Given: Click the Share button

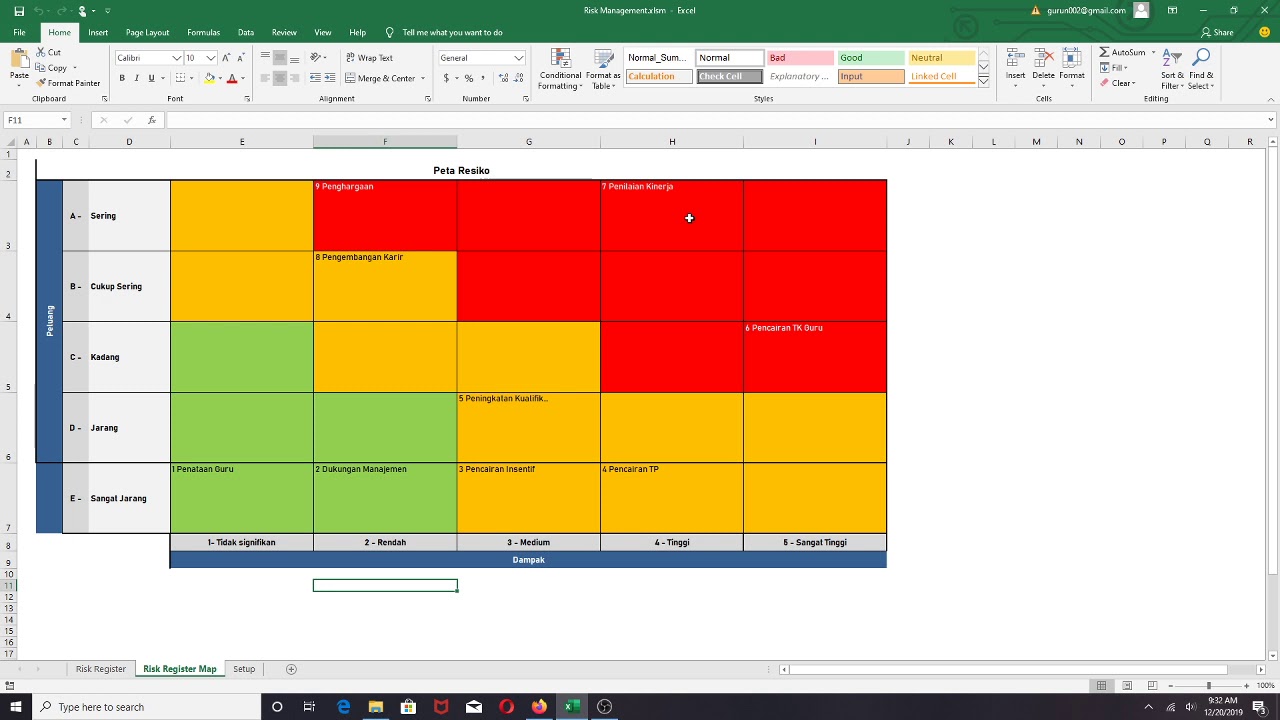Looking at the screenshot, I should 1218,32.
